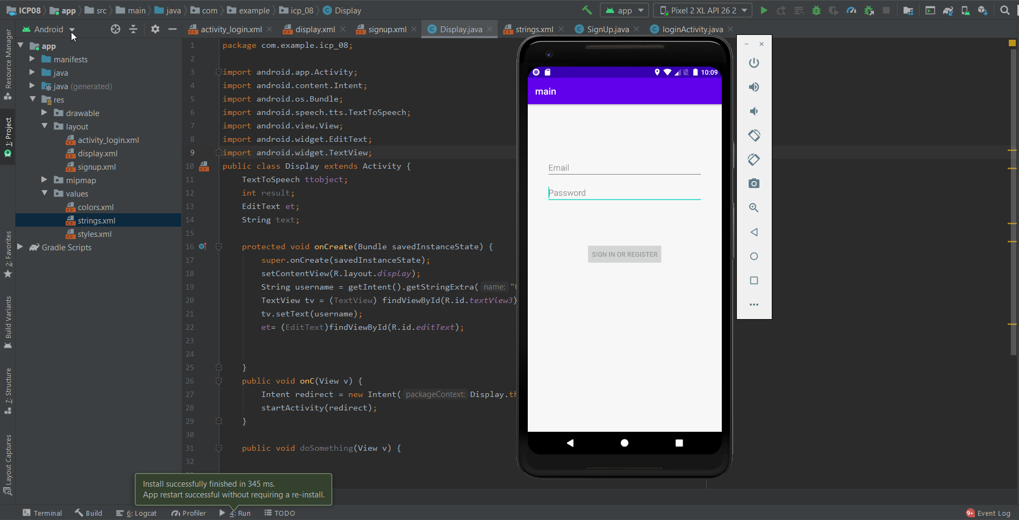Click emulator sidebar Overview square
1019x521 pixels.
[x=754, y=281]
